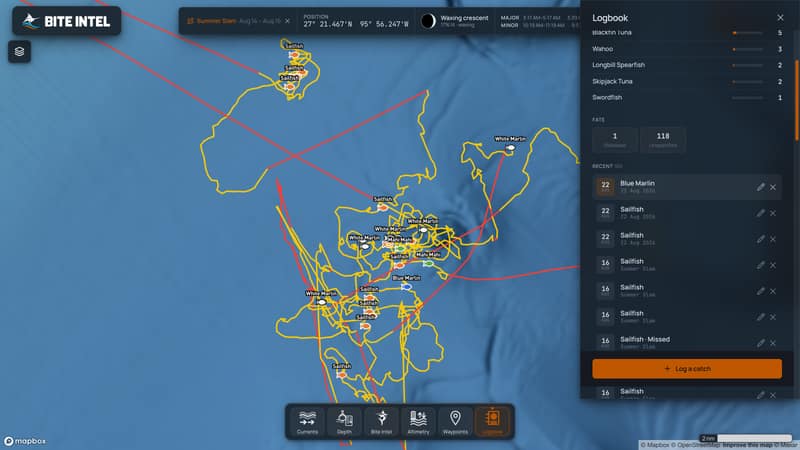Click the Swordfish count bar
The width and height of the screenshot is (800, 450).
pyautogui.click(x=747, y=97)
